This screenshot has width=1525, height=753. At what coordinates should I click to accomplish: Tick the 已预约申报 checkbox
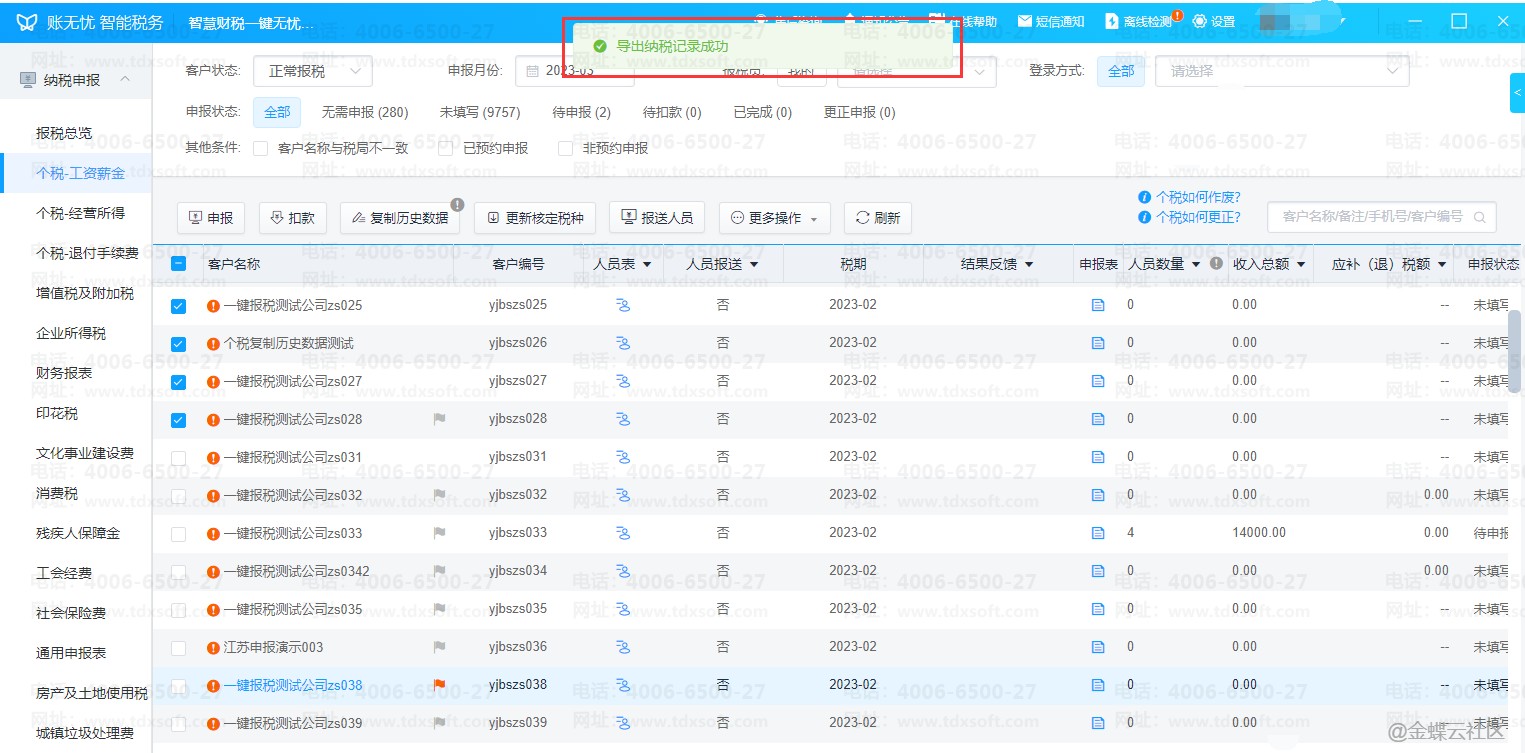pyautogui.click(x=446, y=148)
